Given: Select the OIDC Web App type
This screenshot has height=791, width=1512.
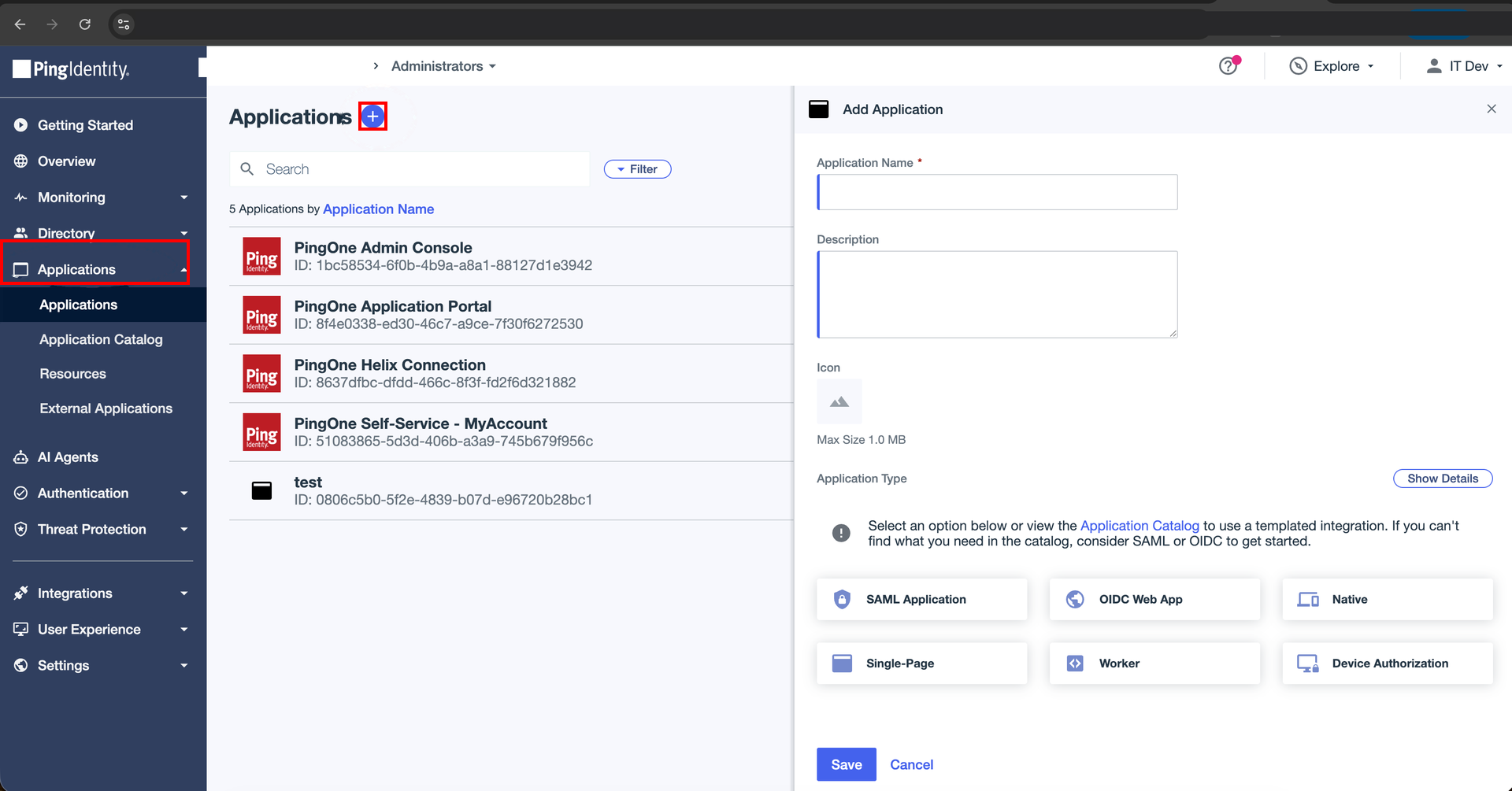Looking at the screenshot, I should [1154, 600].
